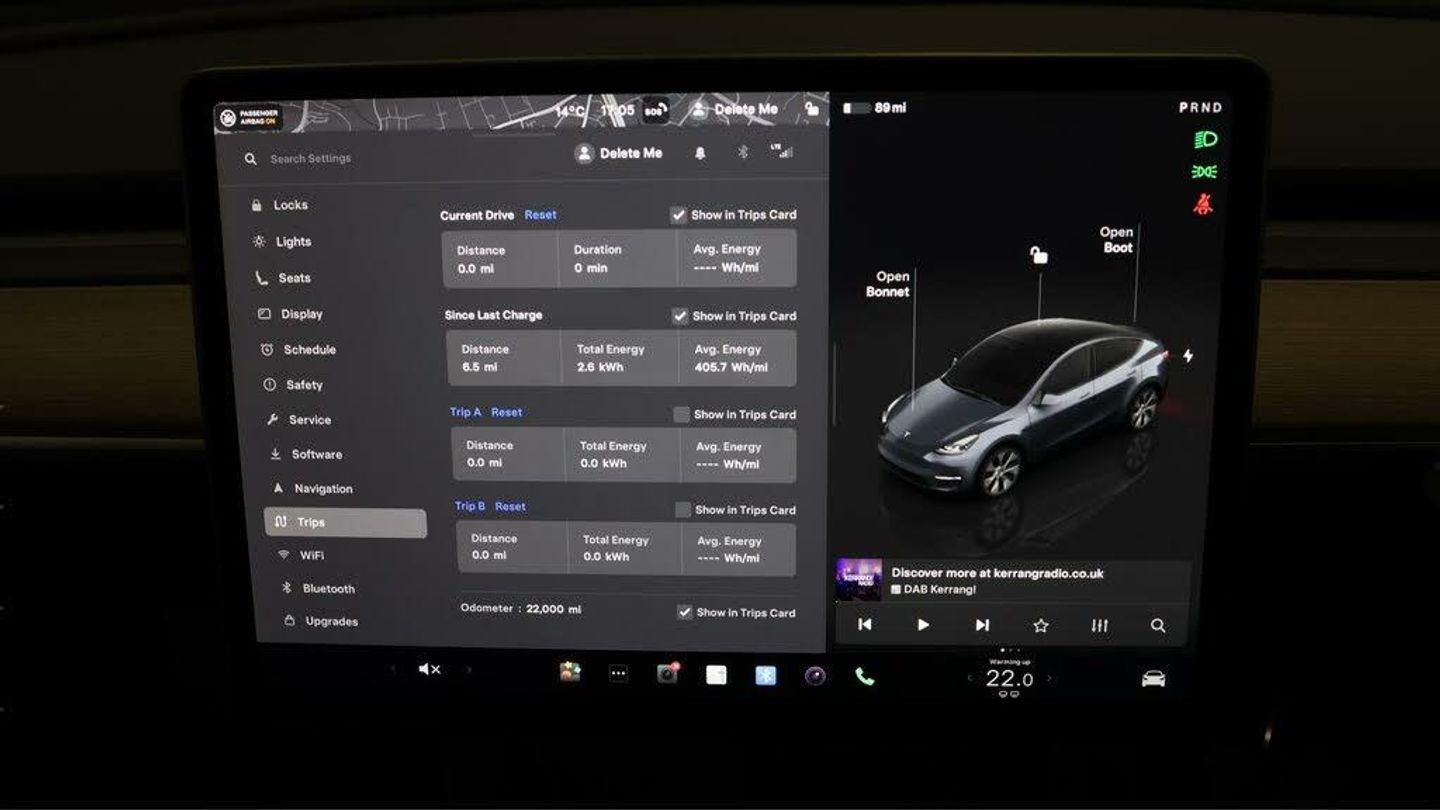1440x810 pixels.
Task: Open Service settings with wrench icon
Action: pyautogui.click(x=298, y=420)
